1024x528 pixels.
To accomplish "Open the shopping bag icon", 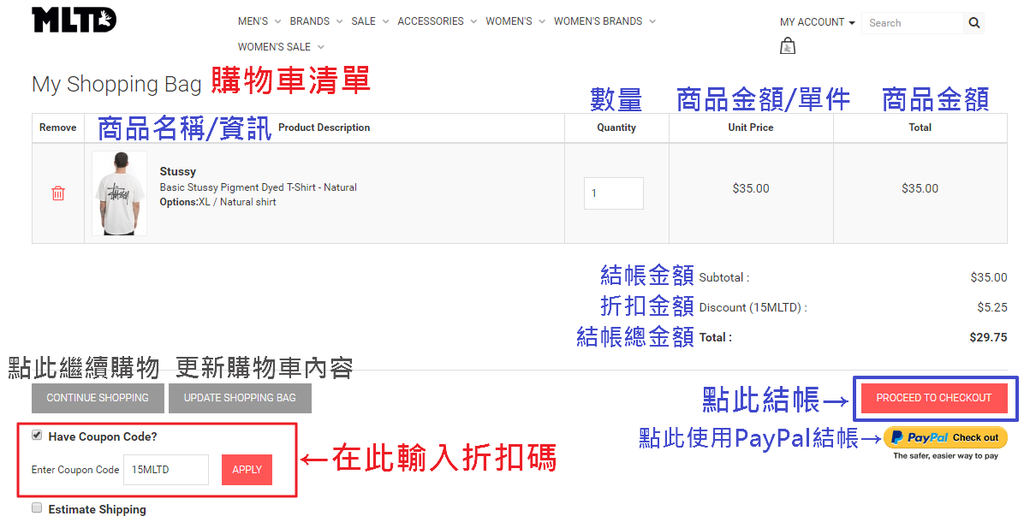I will (788, 46).
